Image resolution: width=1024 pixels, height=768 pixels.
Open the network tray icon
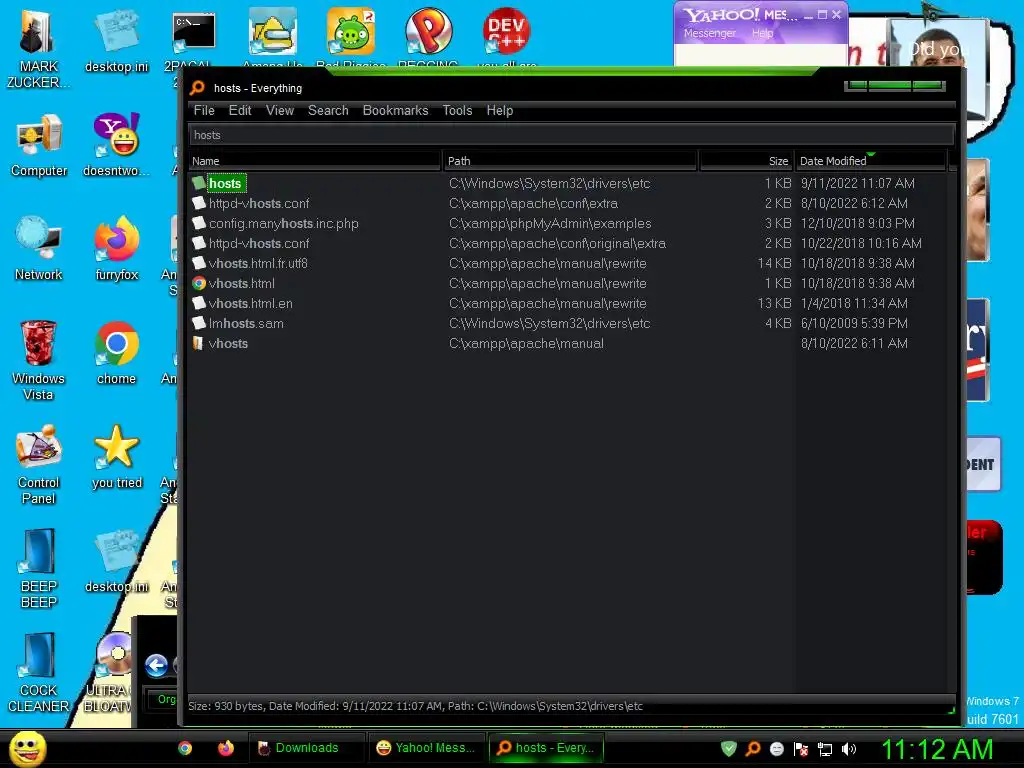click(x=825, y=749)
